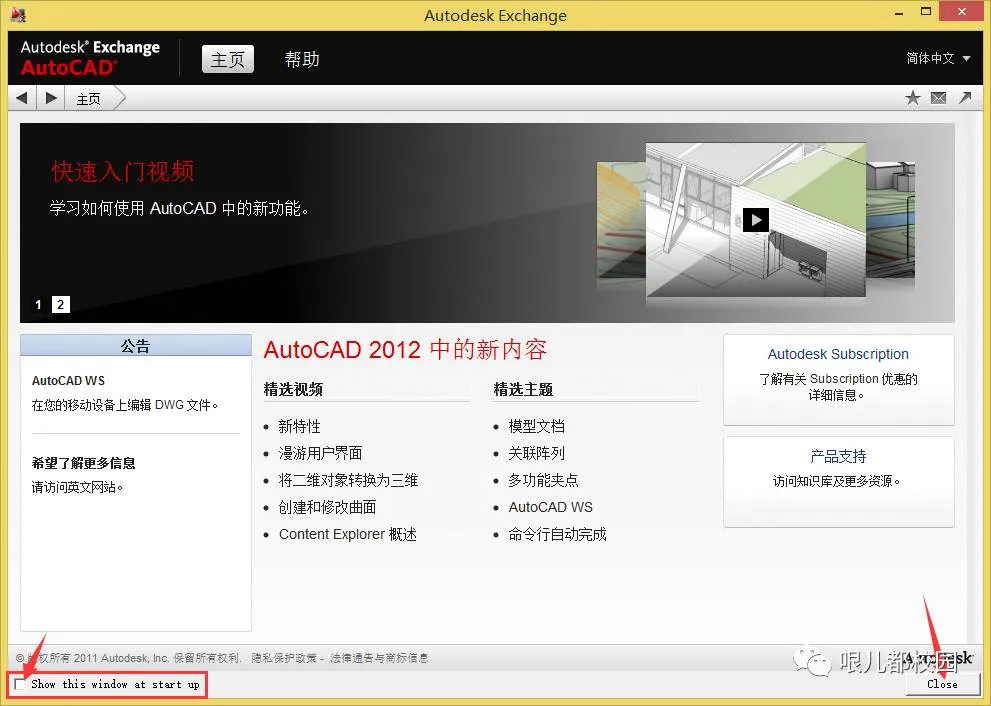Open the 简体中文 language dropdown

[x=938, y=58]
